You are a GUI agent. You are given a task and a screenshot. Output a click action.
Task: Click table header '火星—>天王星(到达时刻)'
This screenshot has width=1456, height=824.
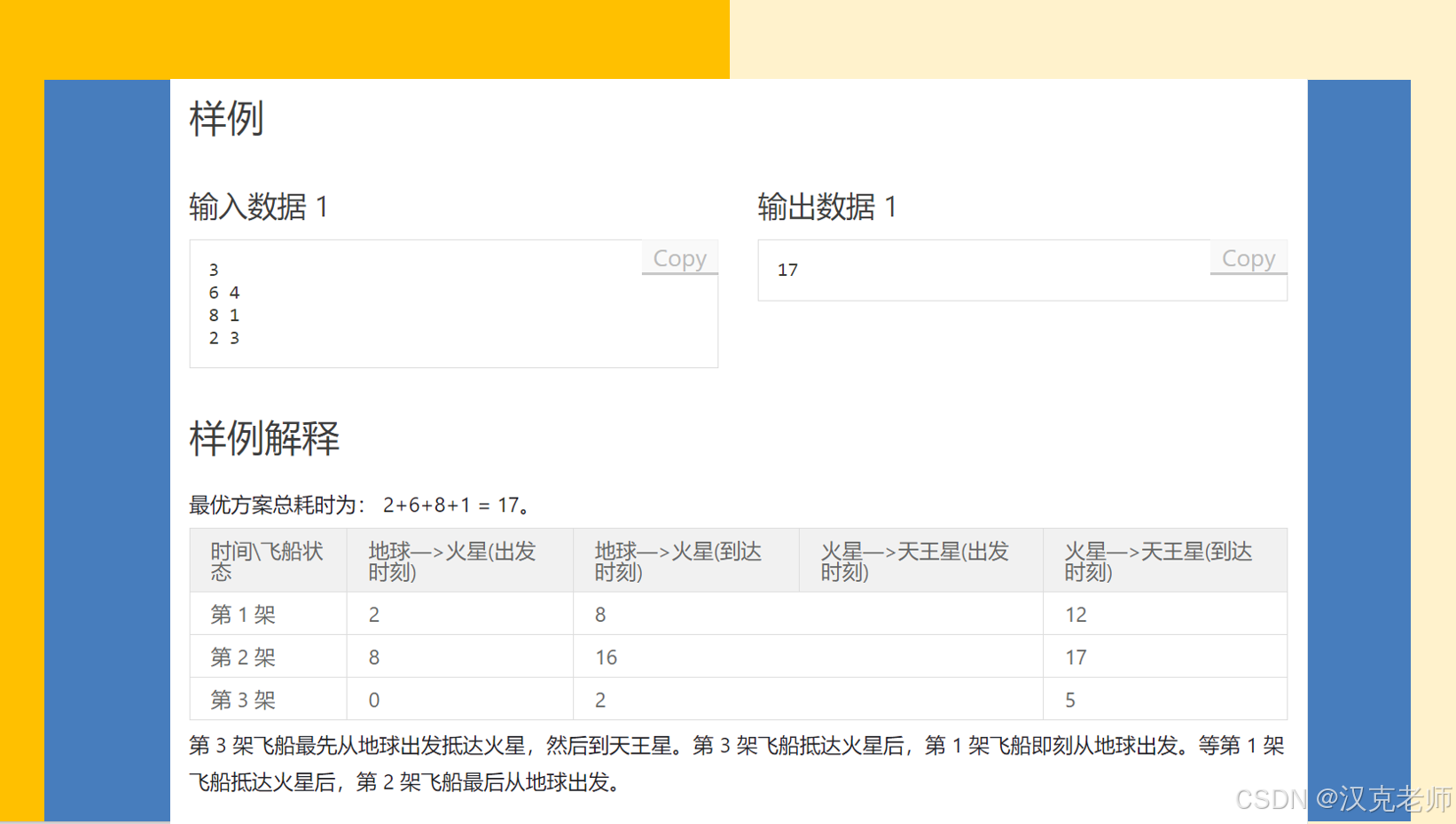(x=1164, y=561)
